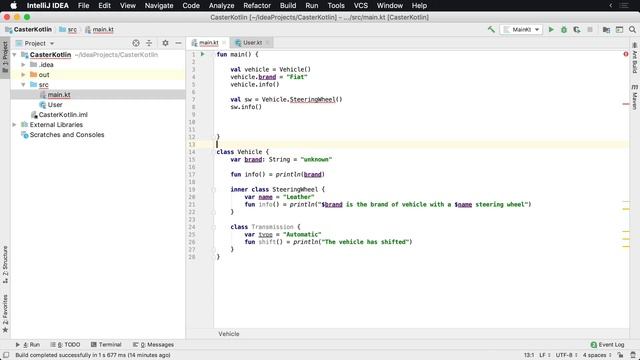640x360 pixels.
Task: Click CasterKotlin breadcrumb in navigation bar
Action: [29, 29]
